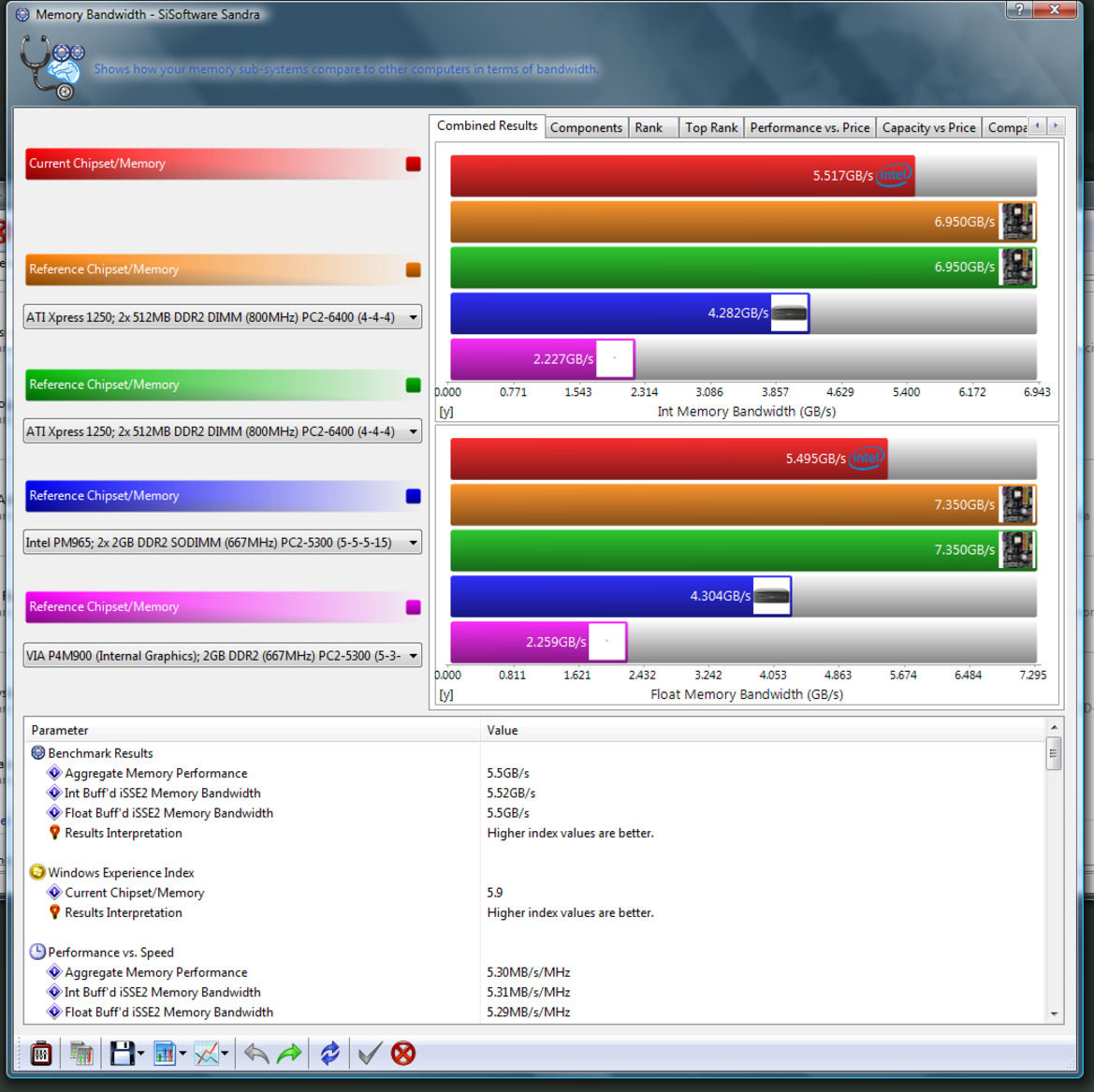Screen dimensions: 1094x1092
Task: Click the Intel logo on the 5.495GB/s bar
Action: (x=867, y=459)
